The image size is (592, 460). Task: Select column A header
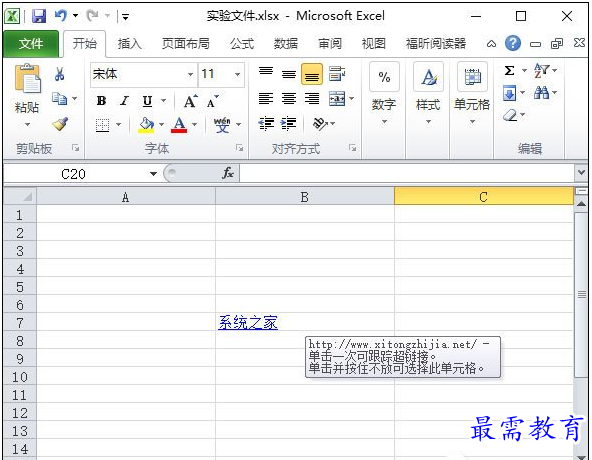pyautogui.click(x=126, y=197)
